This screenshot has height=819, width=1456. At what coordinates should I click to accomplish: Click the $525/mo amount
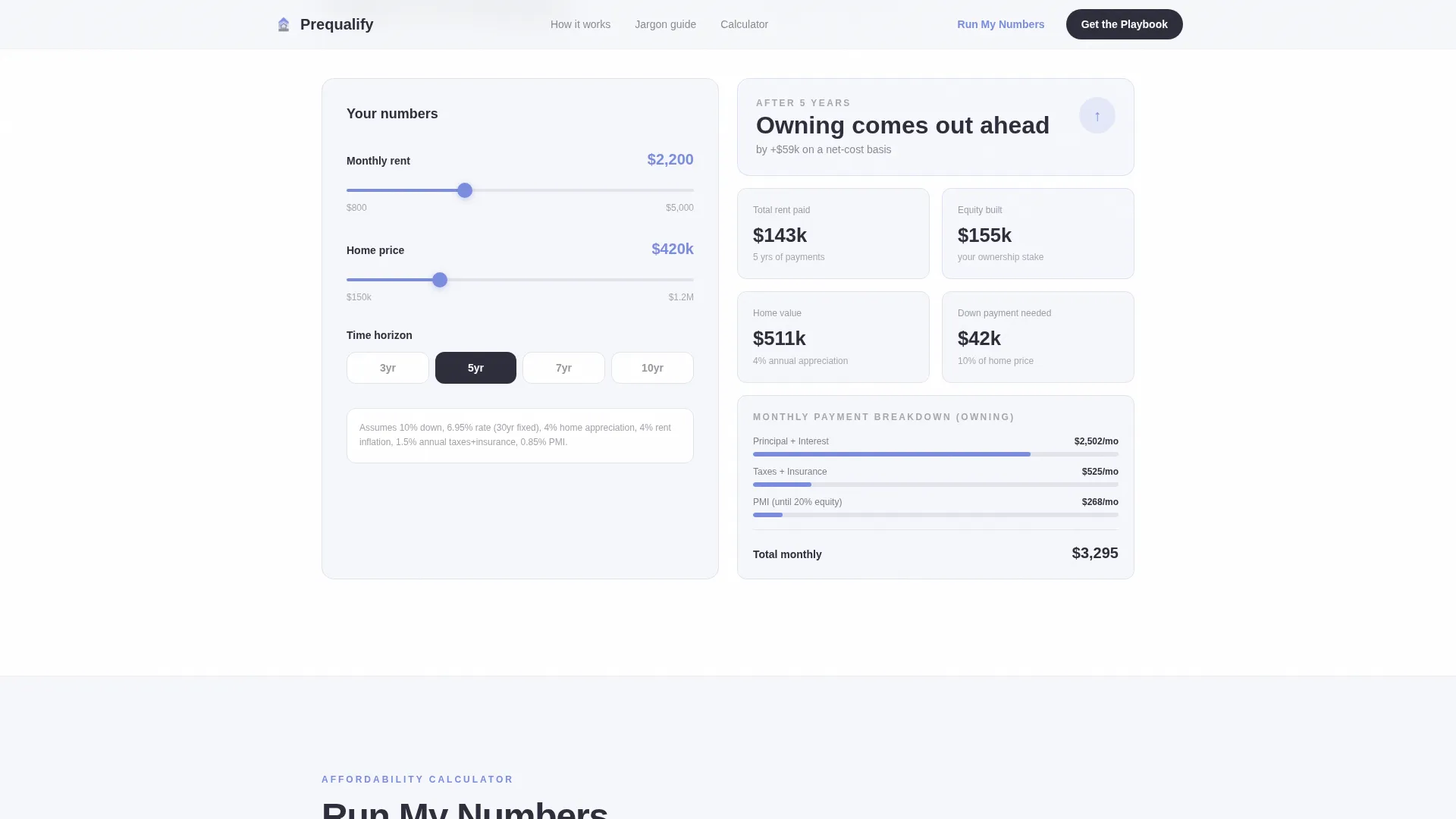(1100, 472)
